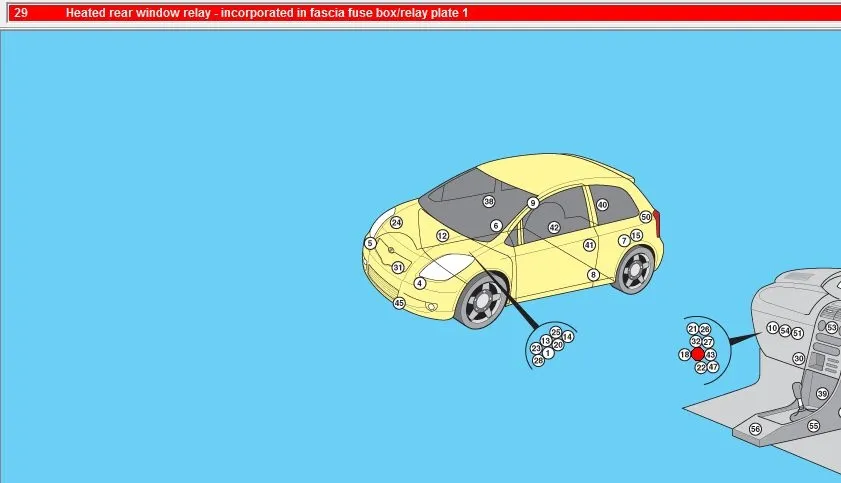Image resolution: width=841 pixels, height=483 pixels.
Task: Click marker 28 in the front wheel cluster
Action: tap(538, 360)
